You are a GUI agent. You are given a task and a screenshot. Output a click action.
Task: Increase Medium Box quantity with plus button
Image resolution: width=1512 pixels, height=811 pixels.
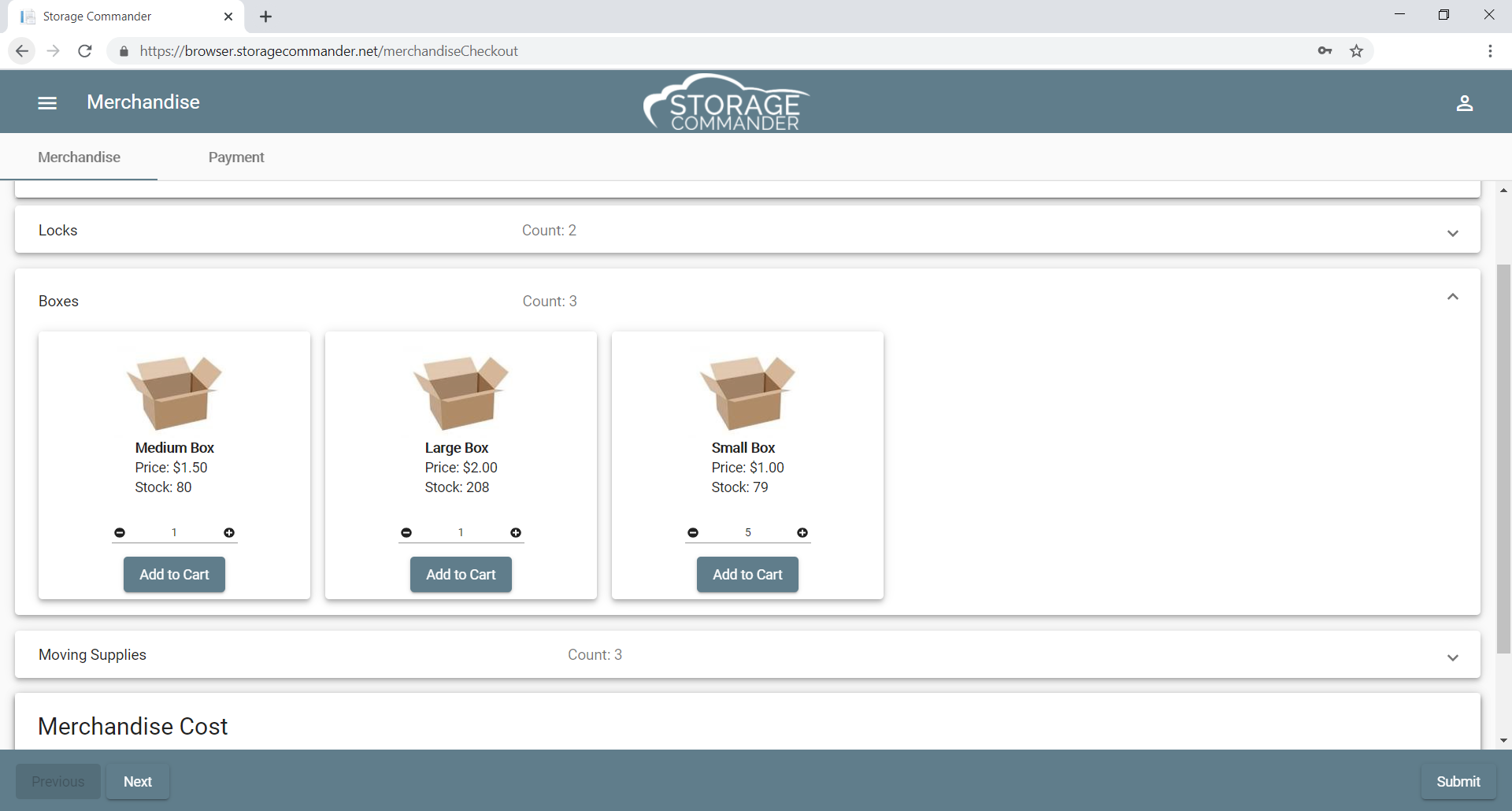click(x=229, y=533)
